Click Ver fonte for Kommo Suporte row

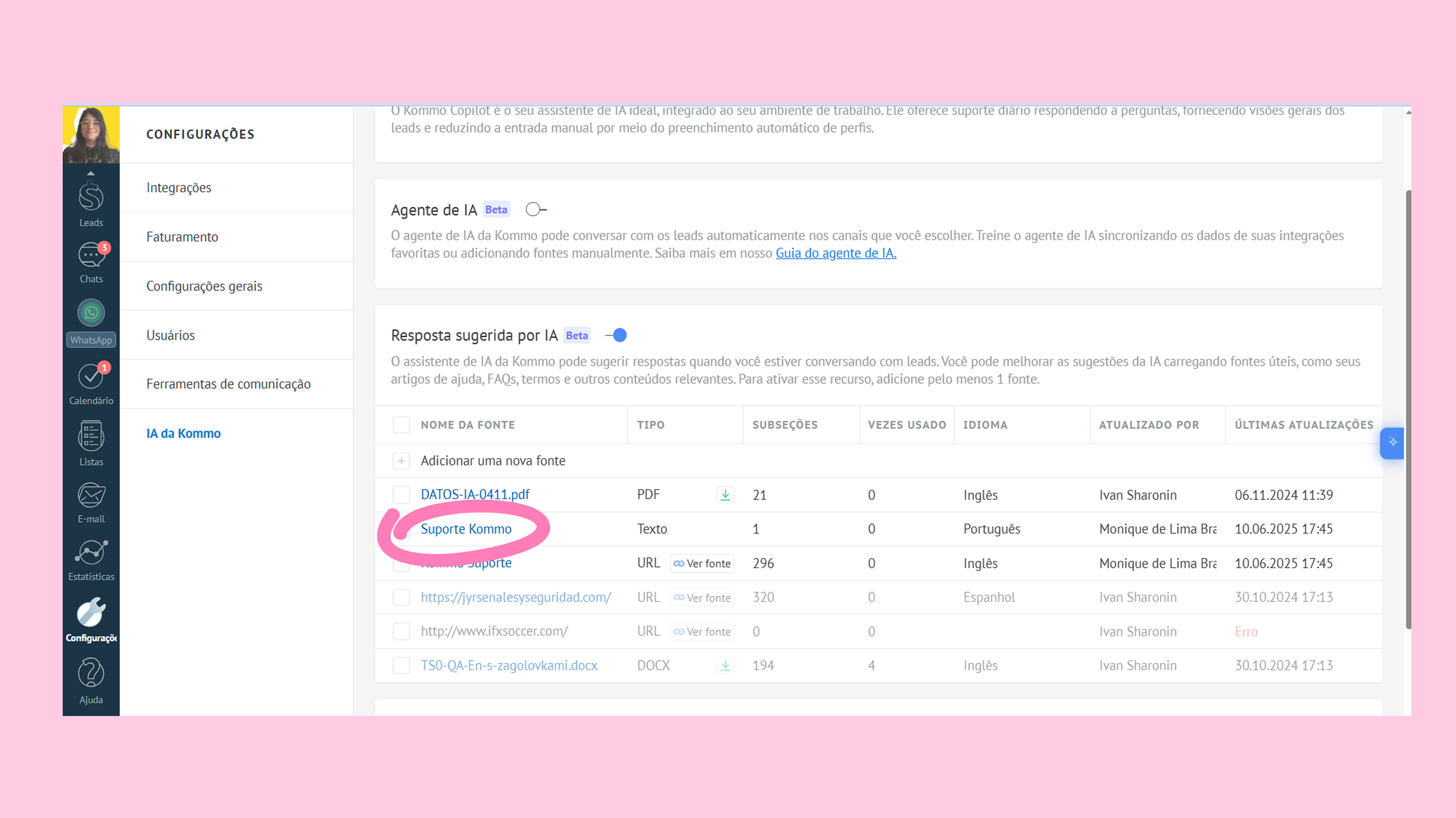[702, 563]
